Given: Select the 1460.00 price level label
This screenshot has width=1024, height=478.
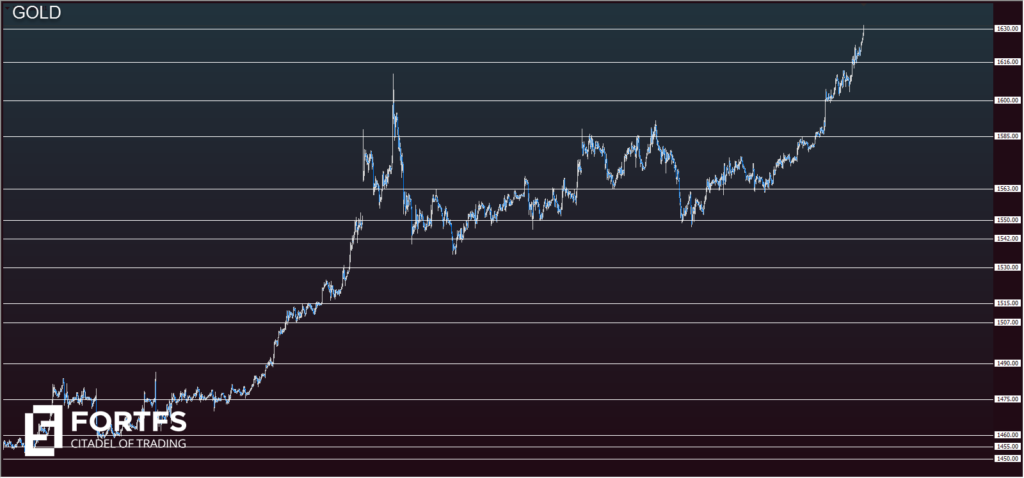Looking at the screenshot, I should (1006, 435).
